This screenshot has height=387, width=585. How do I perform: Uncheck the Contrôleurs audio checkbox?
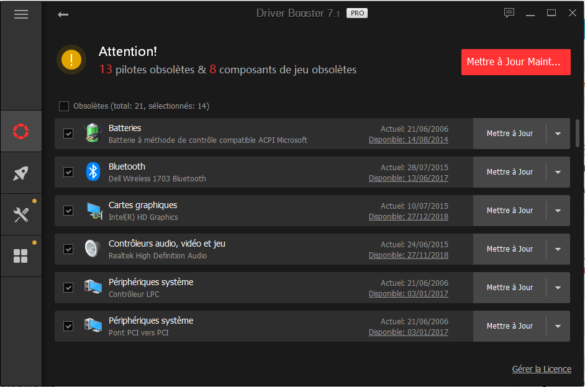pyautogui.click(x=68, y=249)
